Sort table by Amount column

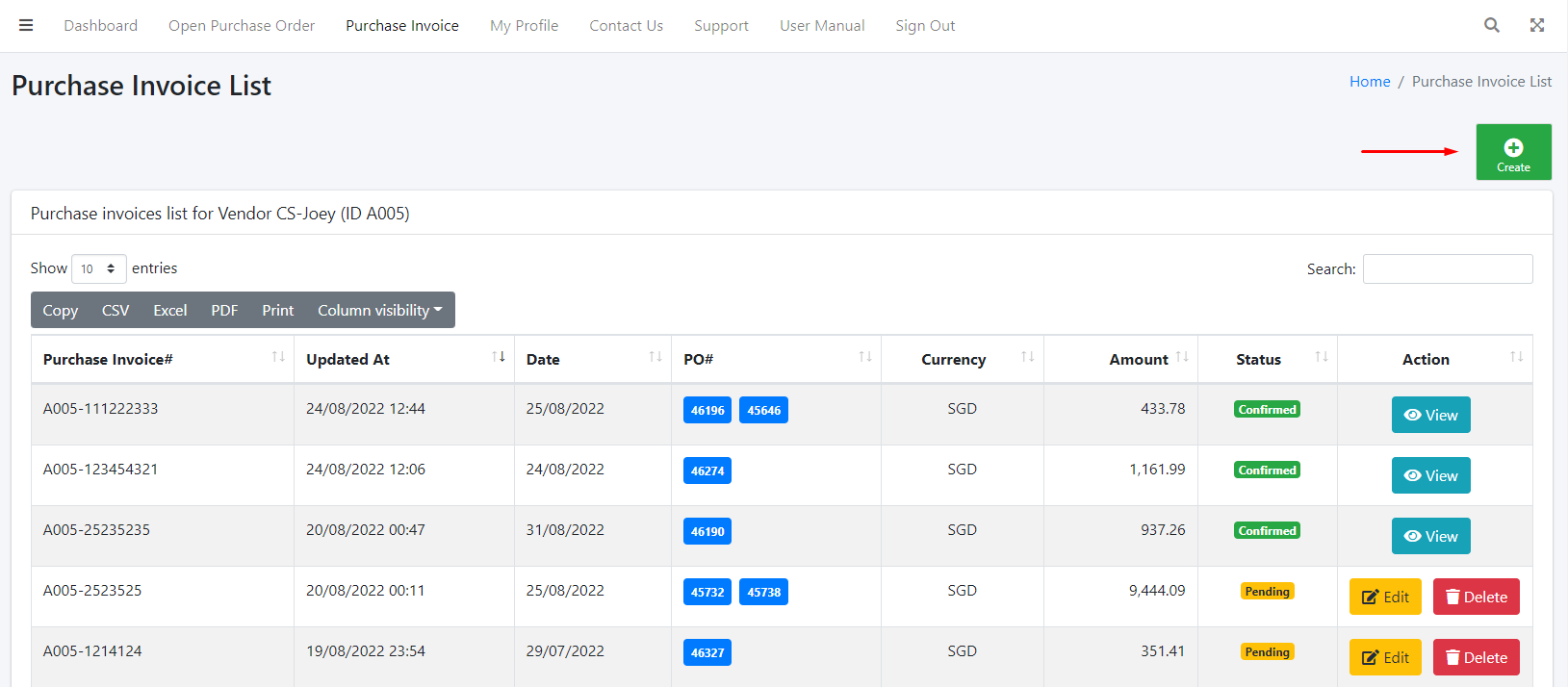point(1182,357)
